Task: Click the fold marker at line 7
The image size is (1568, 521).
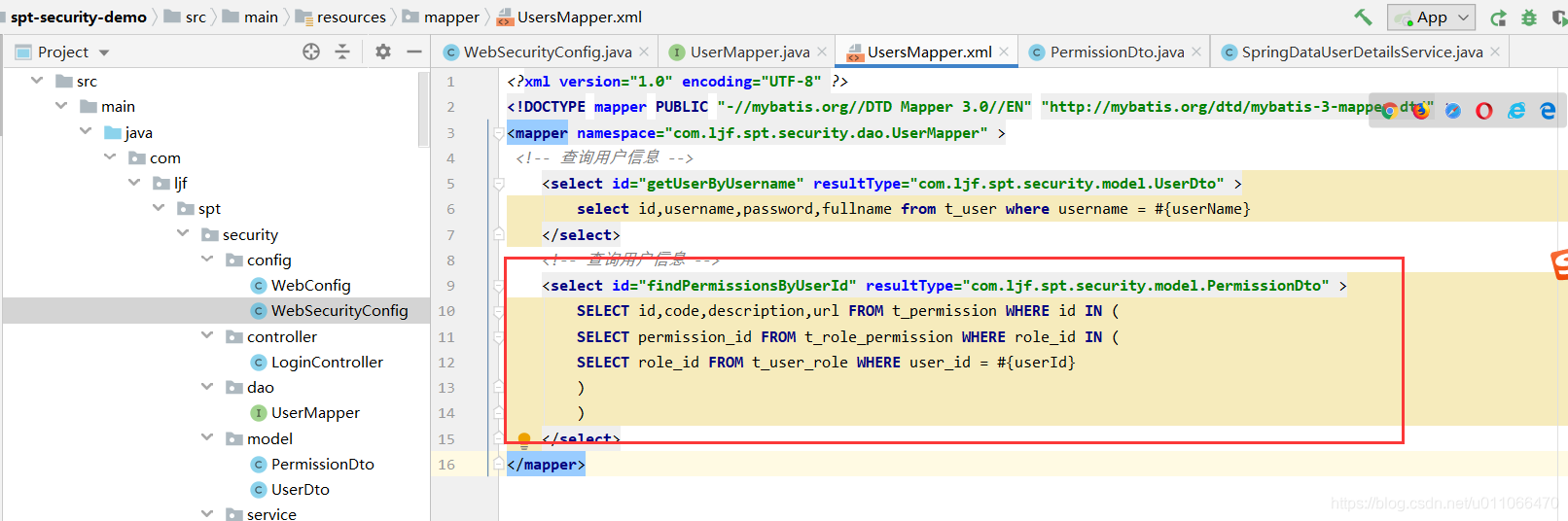Action: pos(498,234)
